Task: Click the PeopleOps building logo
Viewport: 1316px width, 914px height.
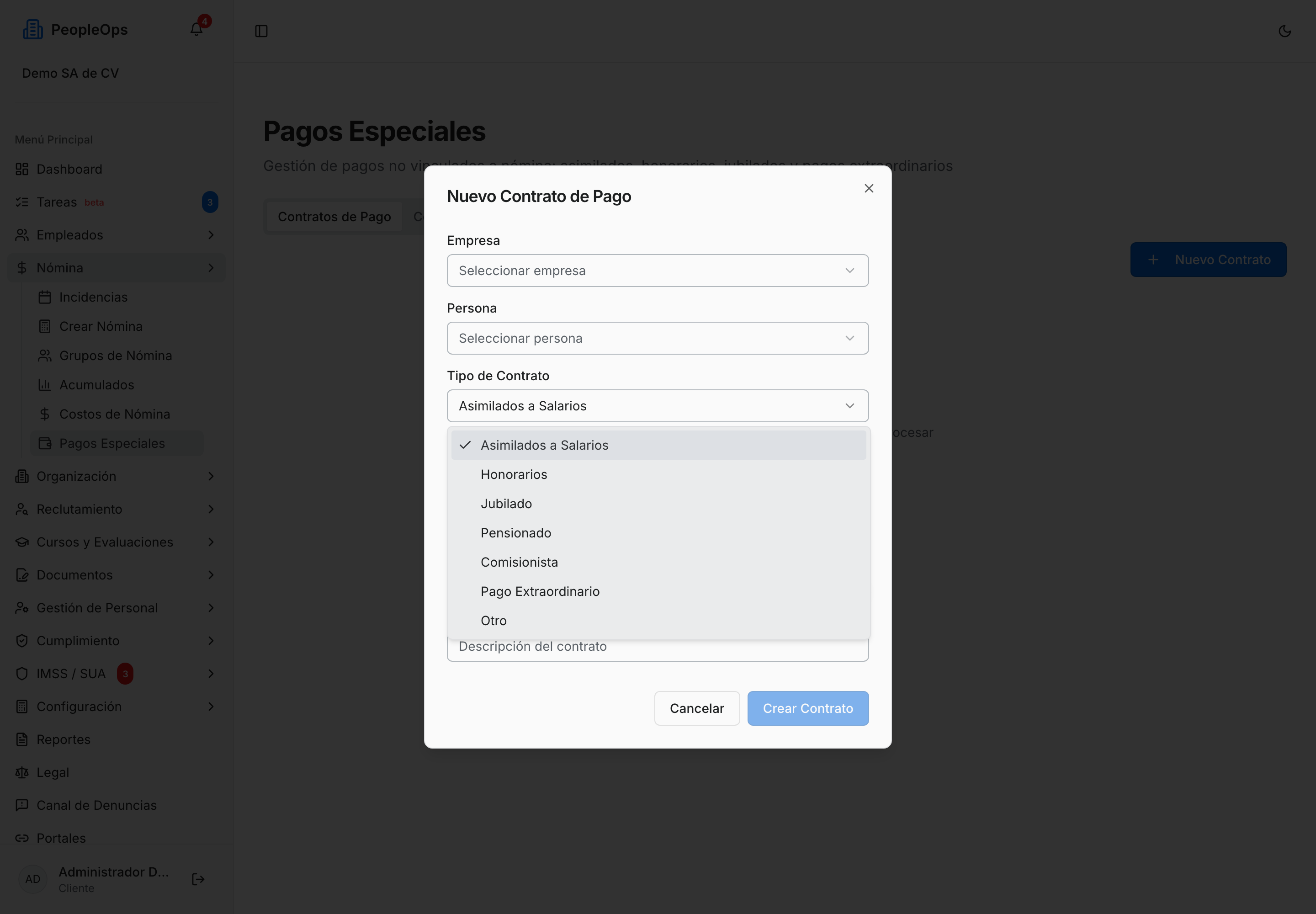Action: click(32, 29)
